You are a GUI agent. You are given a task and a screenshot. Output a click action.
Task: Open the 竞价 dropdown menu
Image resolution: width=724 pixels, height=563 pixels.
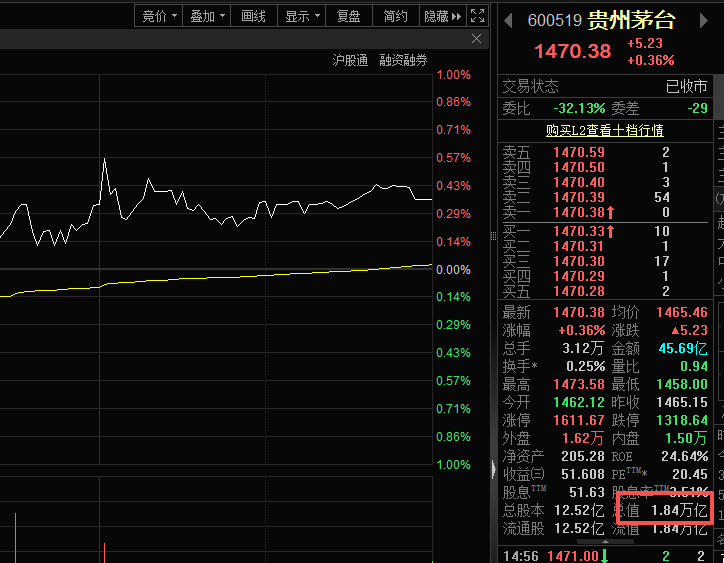click(x=159, y=16)
